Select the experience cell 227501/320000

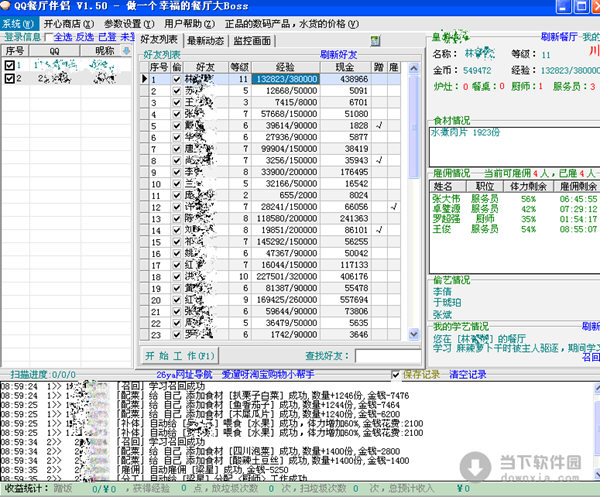tap(285, 277)
